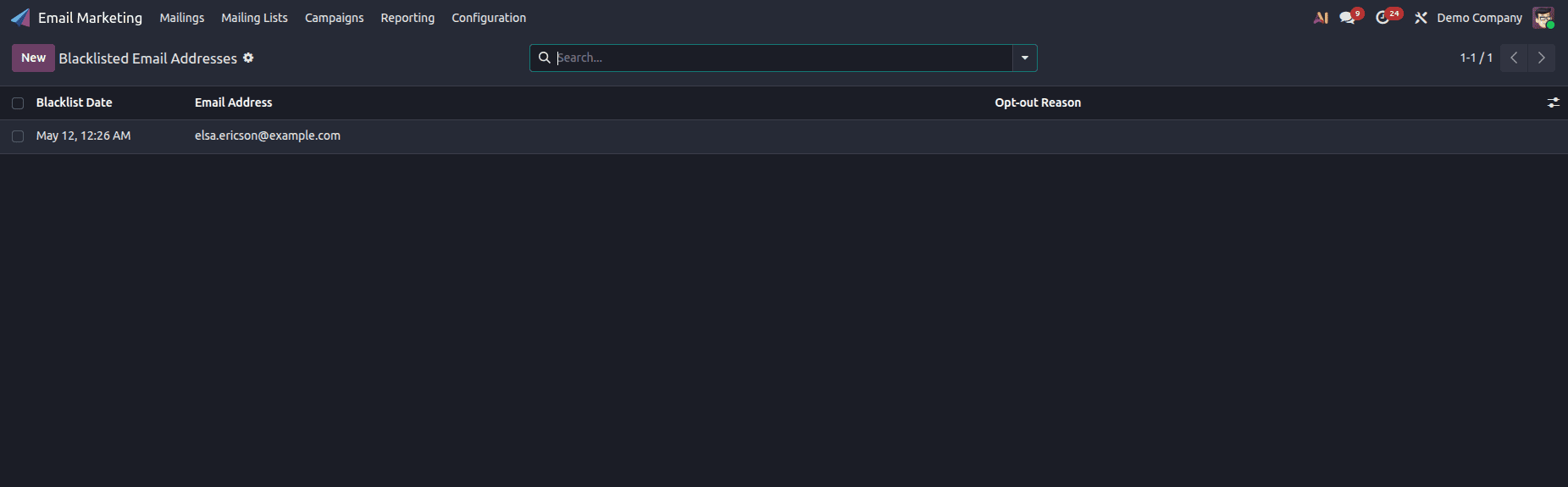Viewport: 1568px width, 487px height.
Task: Sort by Blacklist Date column header
Action: (x=74, y=102)
